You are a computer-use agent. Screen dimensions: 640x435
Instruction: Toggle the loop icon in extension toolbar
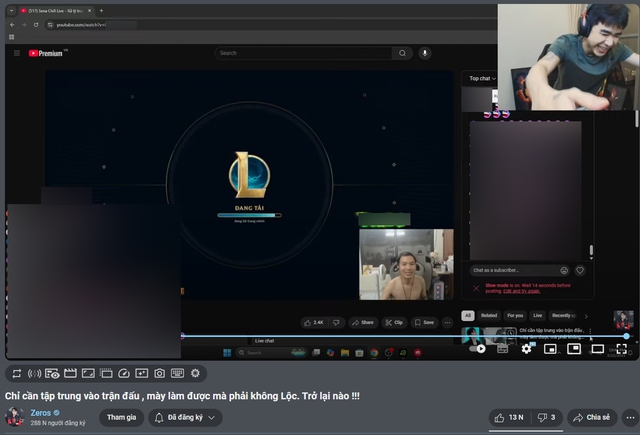click(15, 373)
